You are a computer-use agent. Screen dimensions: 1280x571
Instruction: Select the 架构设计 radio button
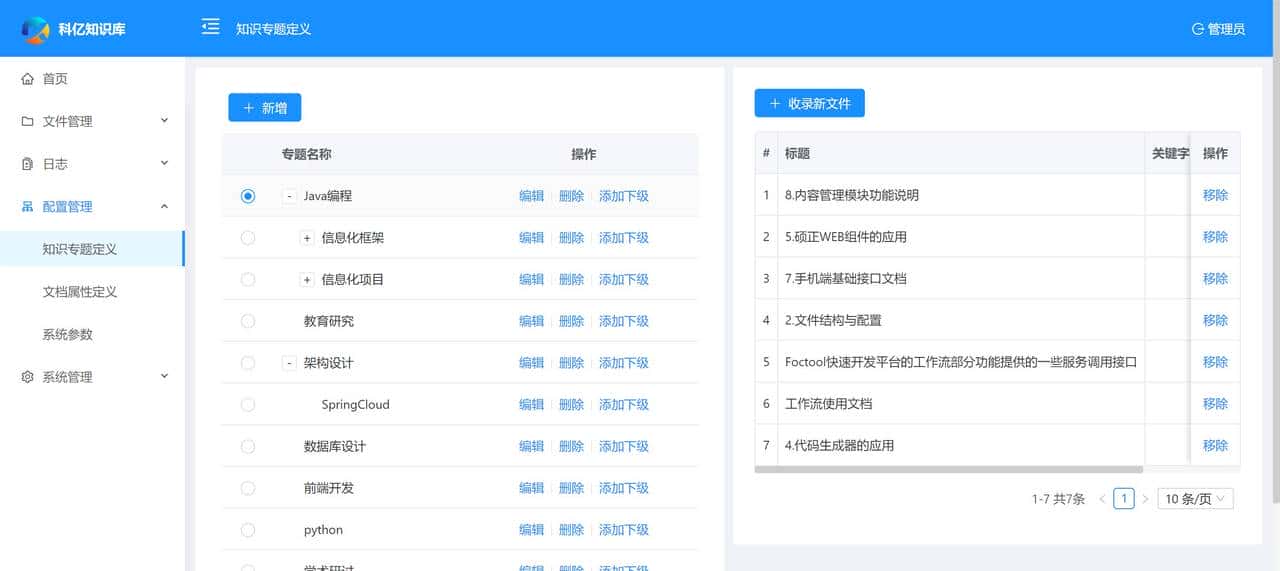248,363
